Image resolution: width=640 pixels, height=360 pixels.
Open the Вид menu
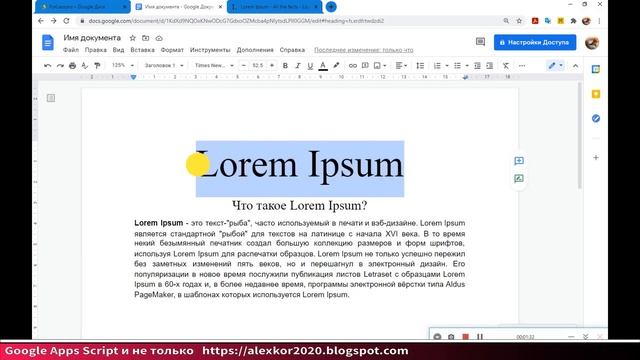click(118, 50)
